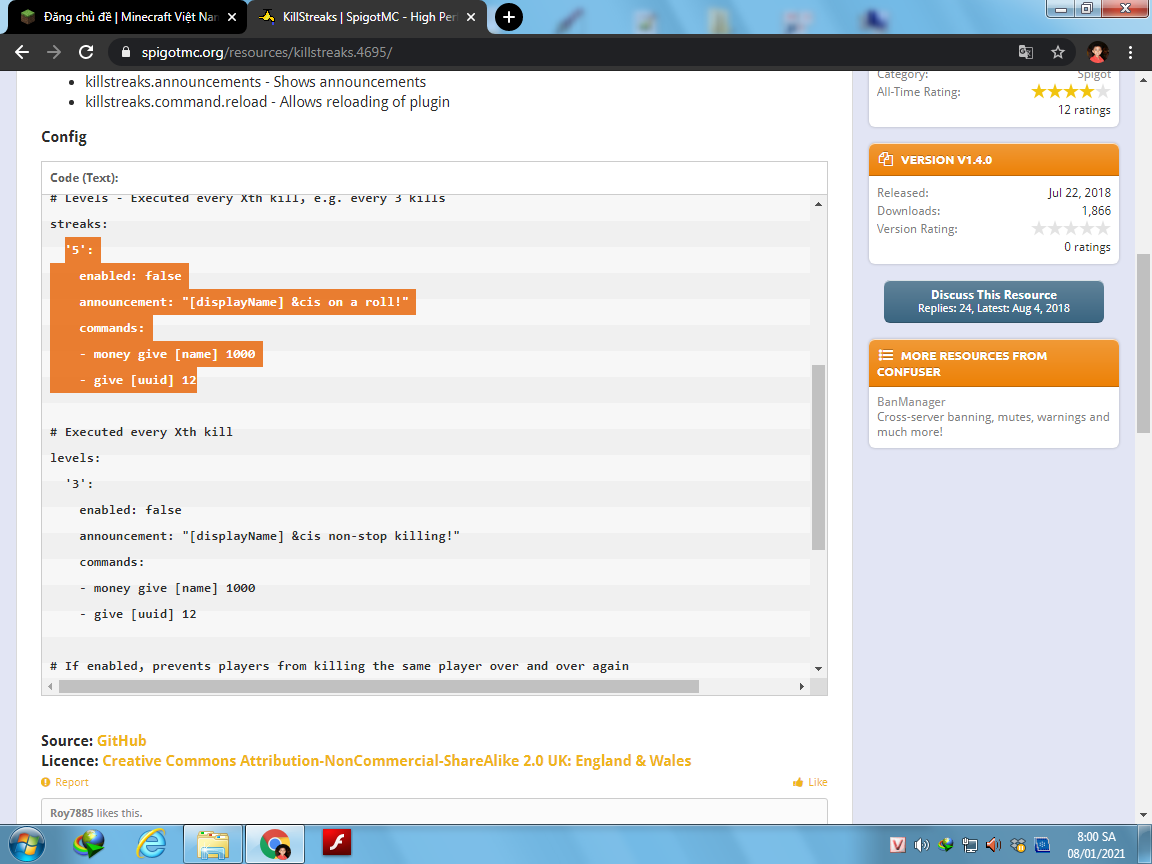
Task: Click the non-stop killing announcement line
Action: [269, 536]
